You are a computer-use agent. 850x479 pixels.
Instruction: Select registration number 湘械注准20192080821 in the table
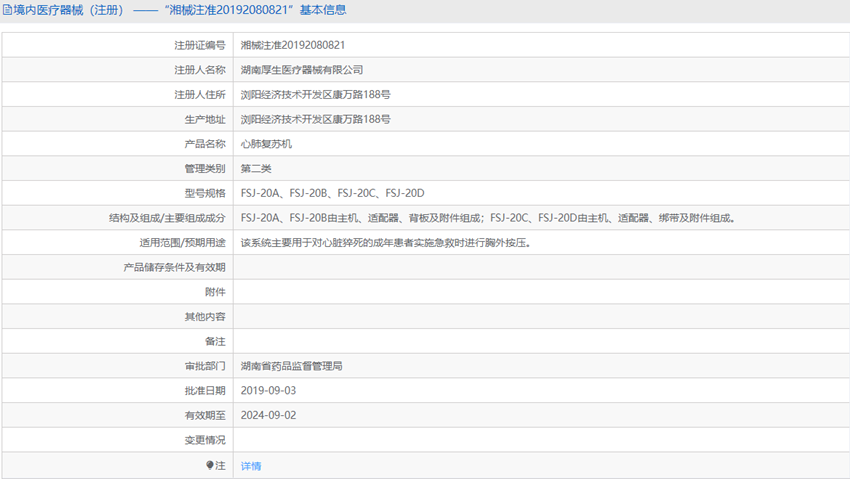(293, 46)
